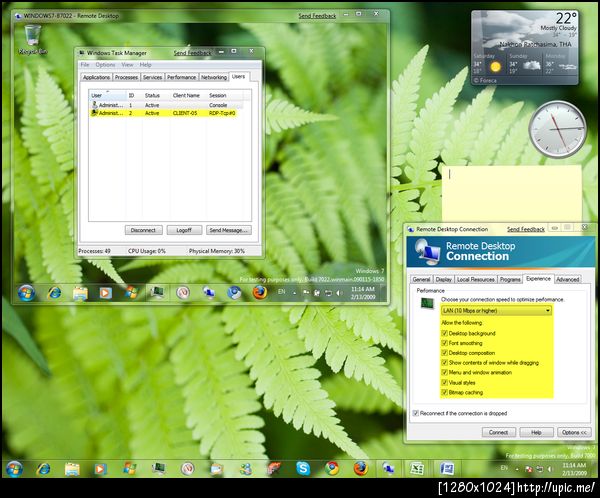The image size is (600, 498).
Task: Open the Performance tab in Task Manager
Action: pos(181,77)
